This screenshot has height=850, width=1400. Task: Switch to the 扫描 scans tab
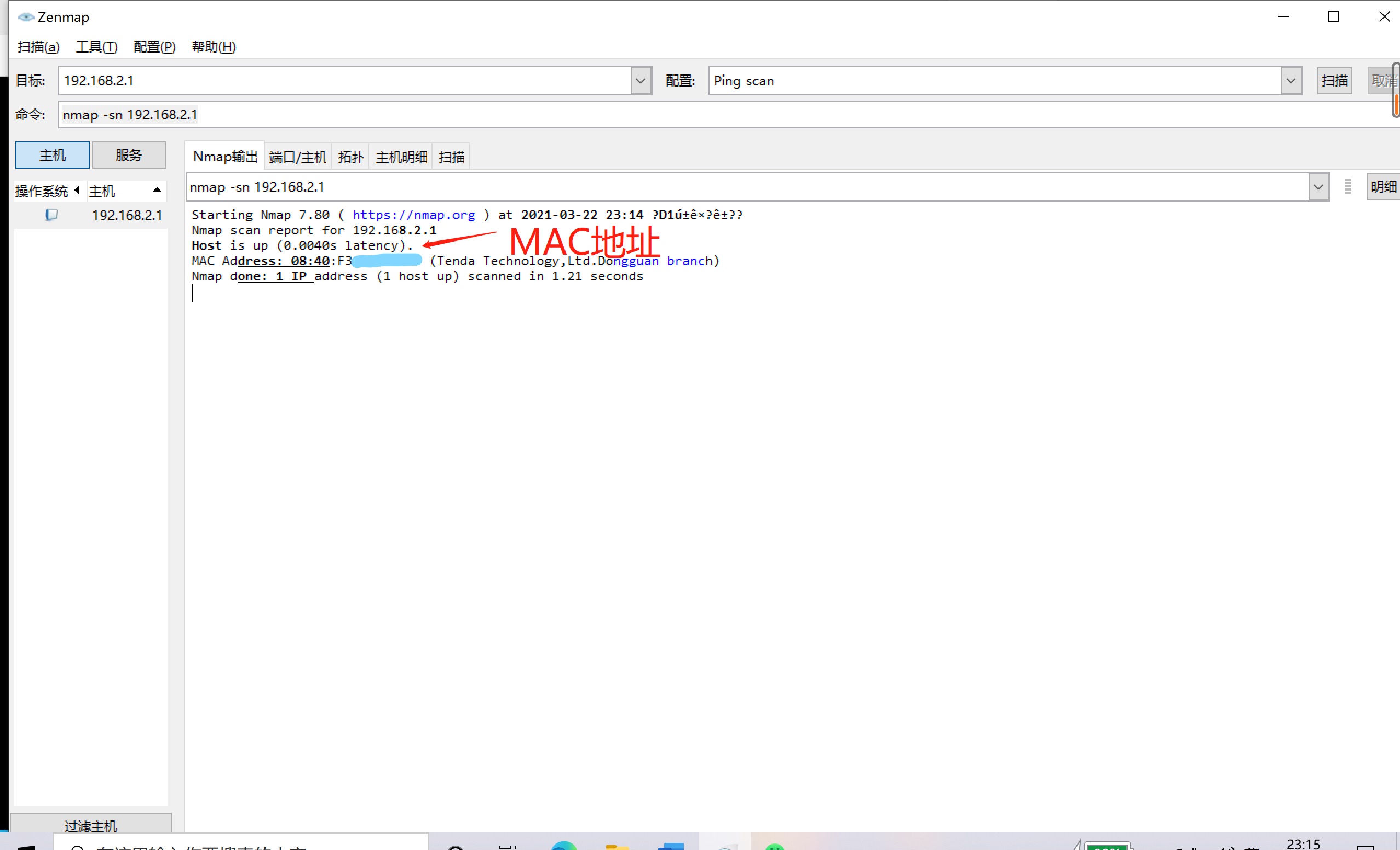451,157
